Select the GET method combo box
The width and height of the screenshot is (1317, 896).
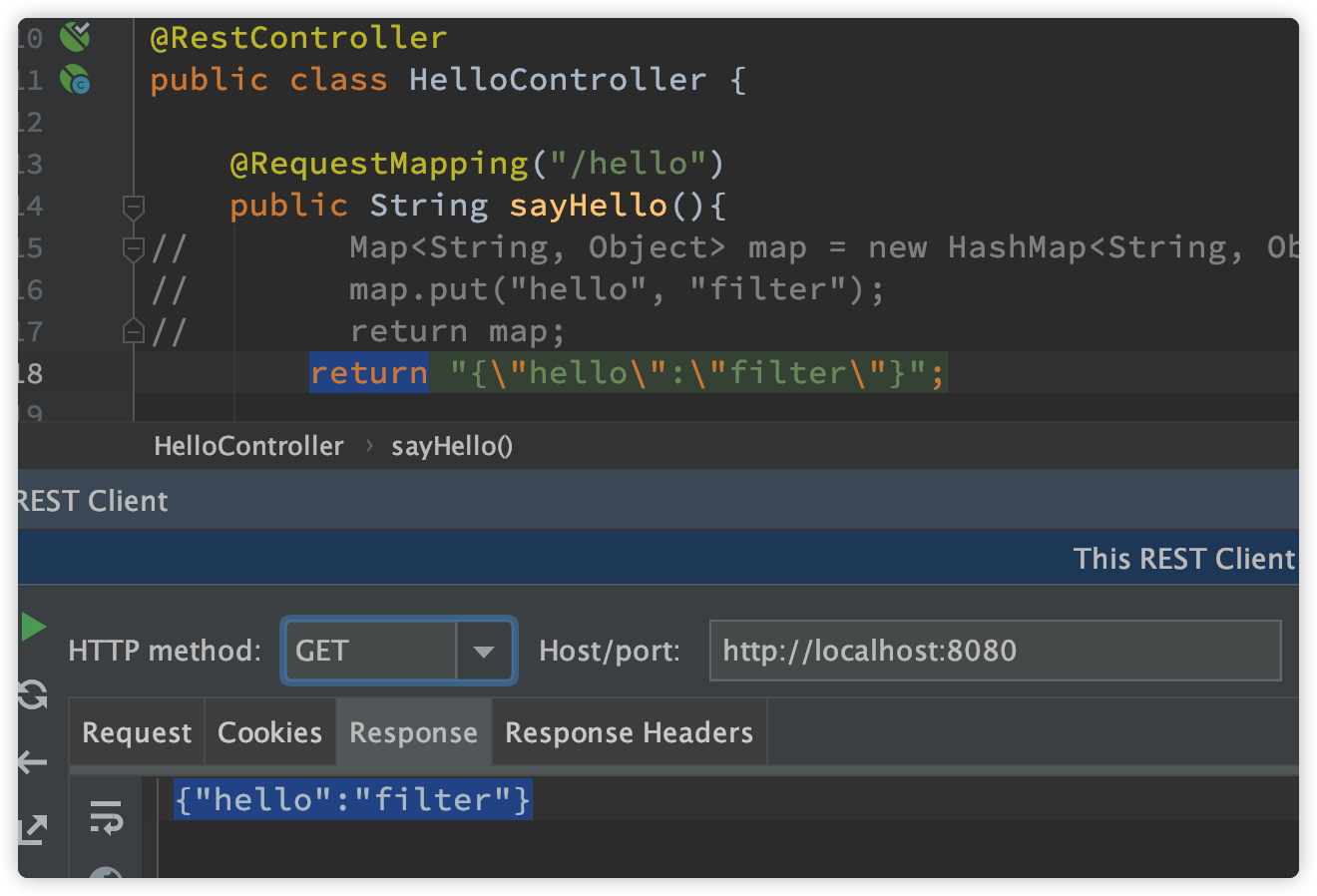tap(399, 652)
